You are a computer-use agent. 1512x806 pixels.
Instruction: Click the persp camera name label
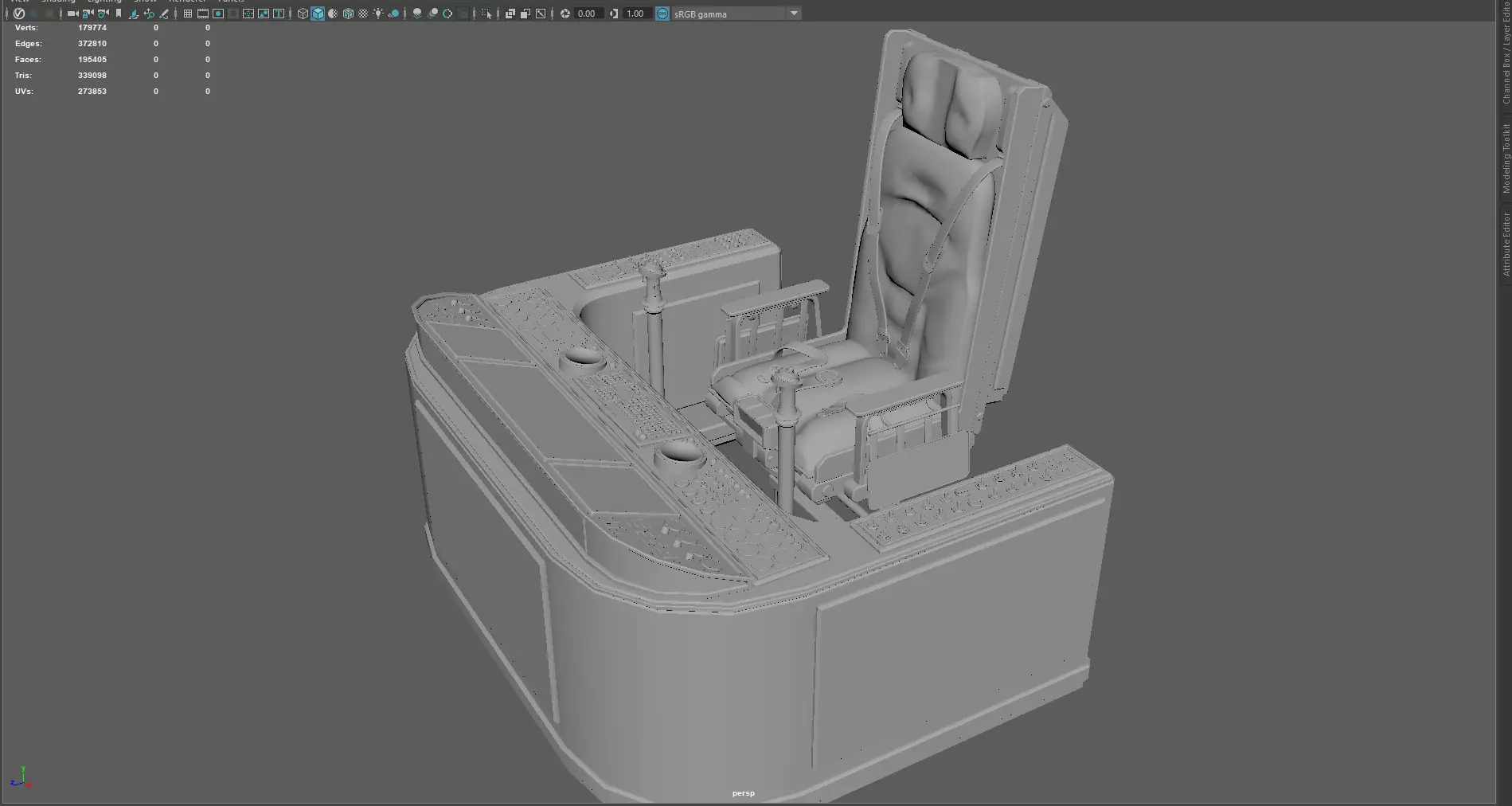coord(744,793)
